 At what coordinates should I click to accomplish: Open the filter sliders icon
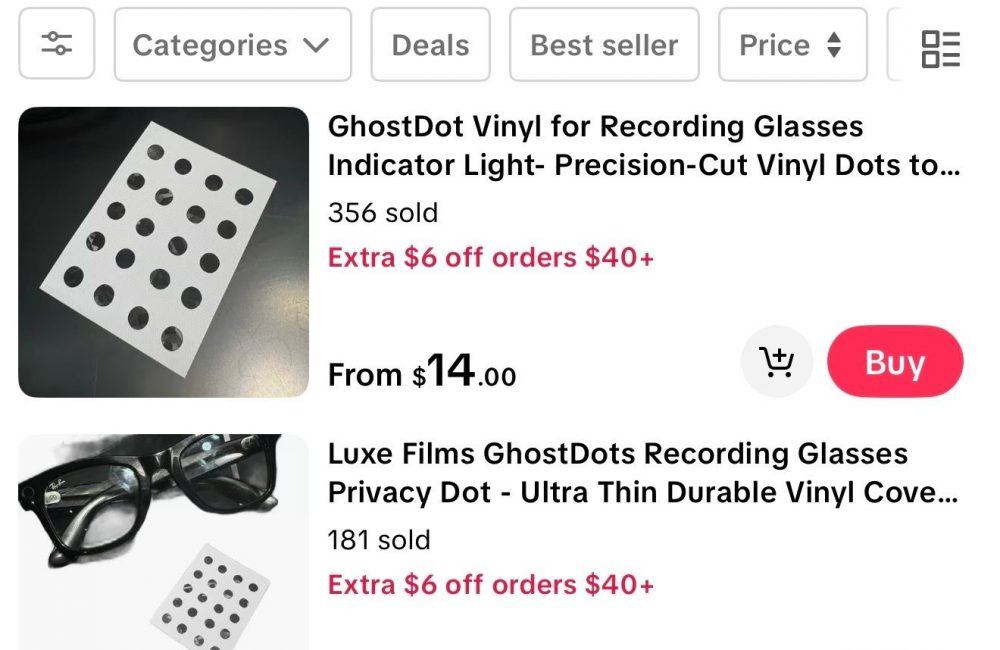56,44
